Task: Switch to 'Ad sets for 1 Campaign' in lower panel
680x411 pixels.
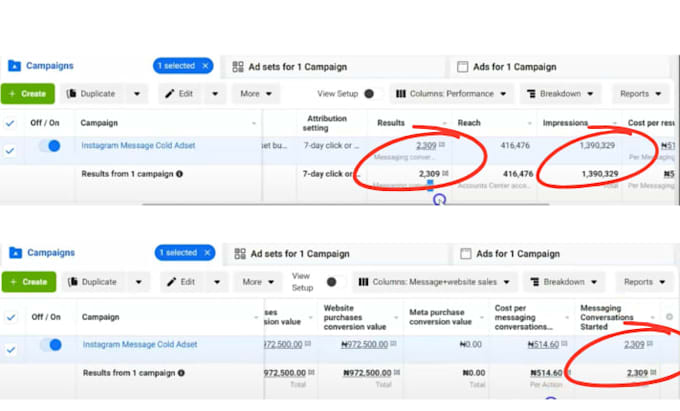Action: coord(292,254)
